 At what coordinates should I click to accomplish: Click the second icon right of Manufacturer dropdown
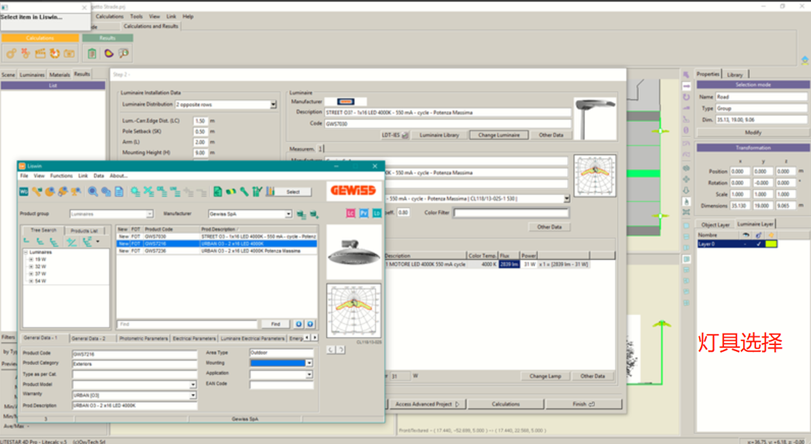click(313, 214)
